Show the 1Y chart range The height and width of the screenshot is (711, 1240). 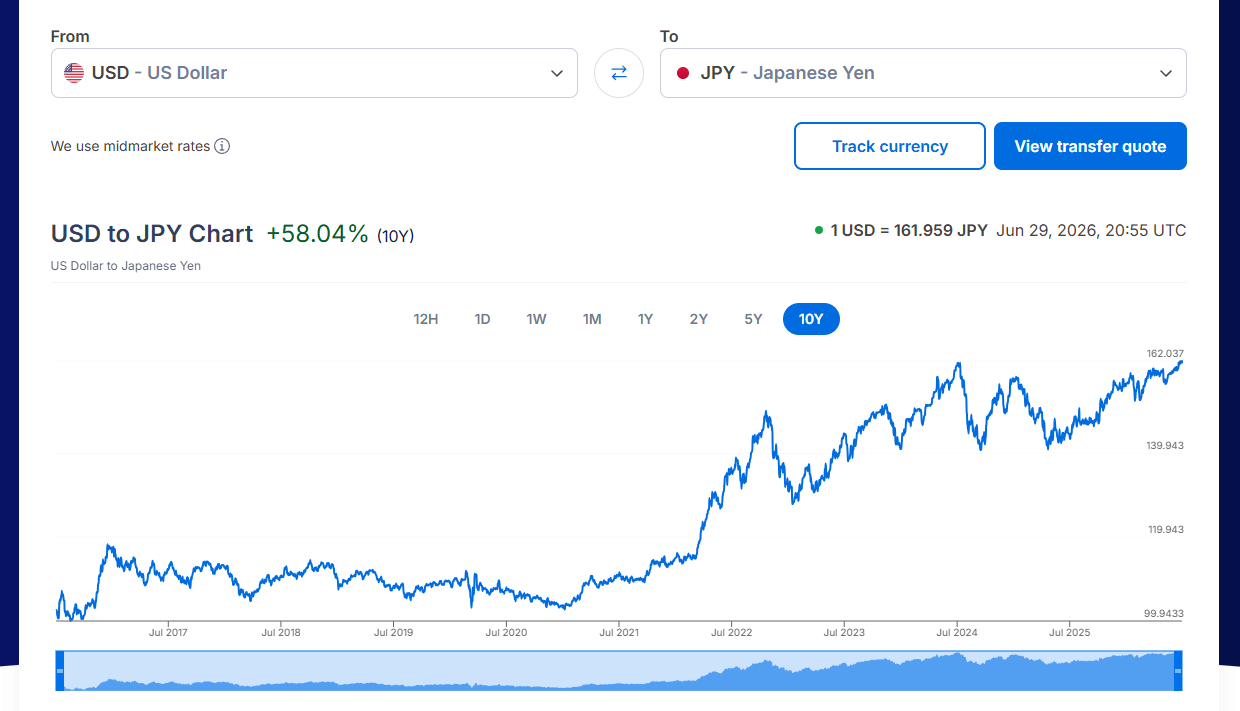tap(645, 319)
